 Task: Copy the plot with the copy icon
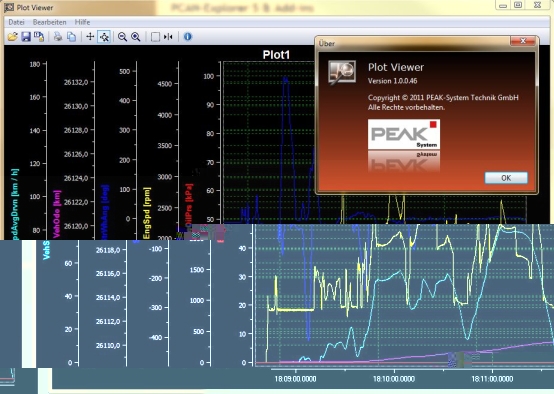click(71, 37)
